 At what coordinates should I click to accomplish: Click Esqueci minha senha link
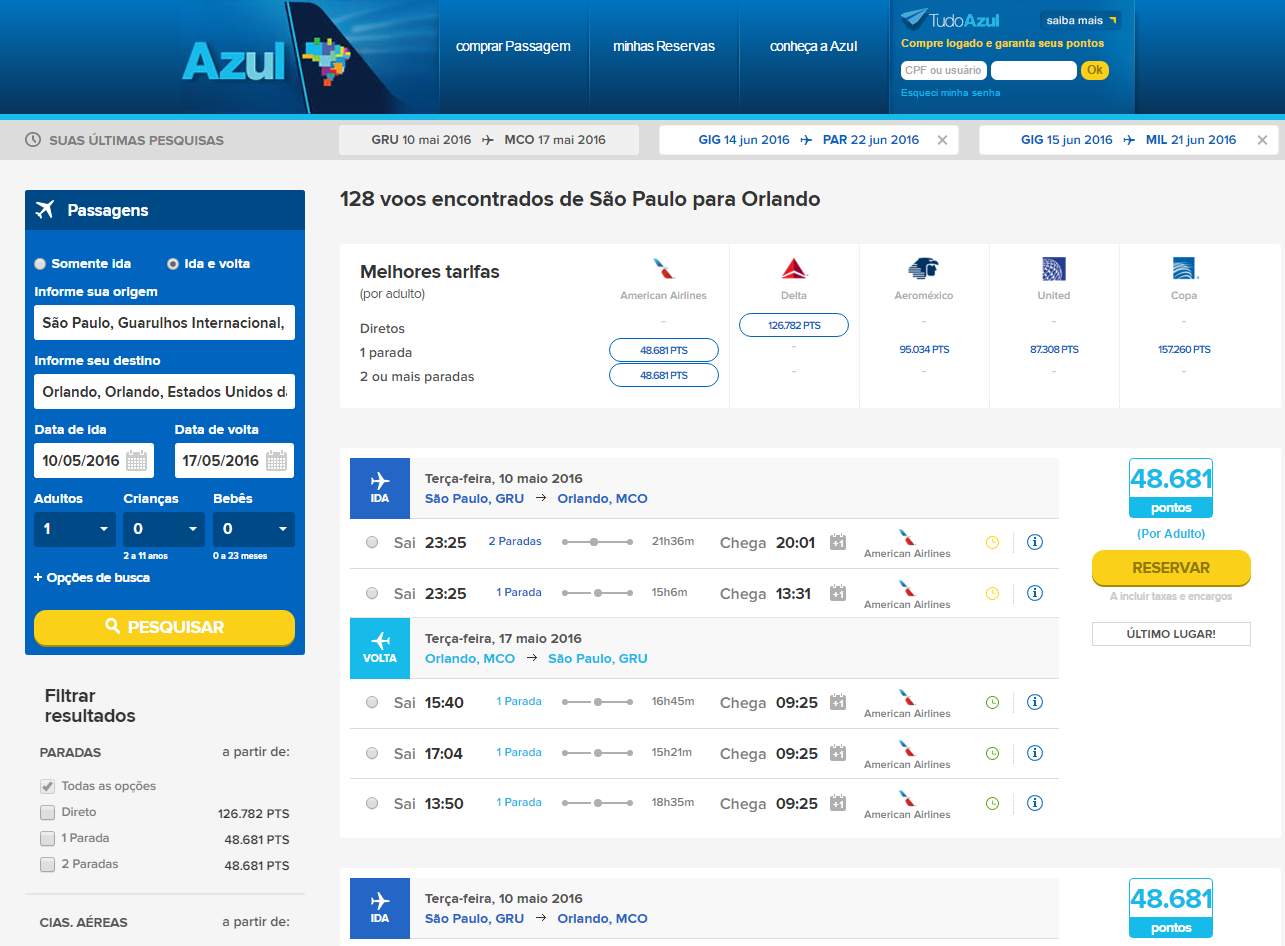point(951,93)
